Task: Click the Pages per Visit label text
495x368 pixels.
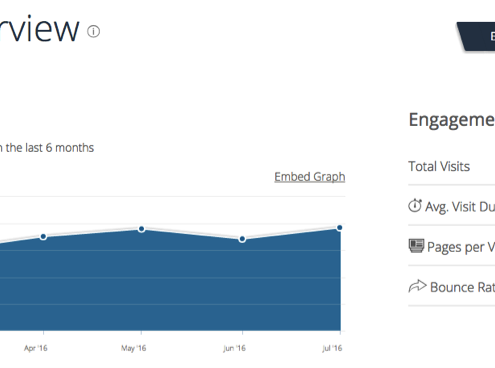Action: point(461,247)
